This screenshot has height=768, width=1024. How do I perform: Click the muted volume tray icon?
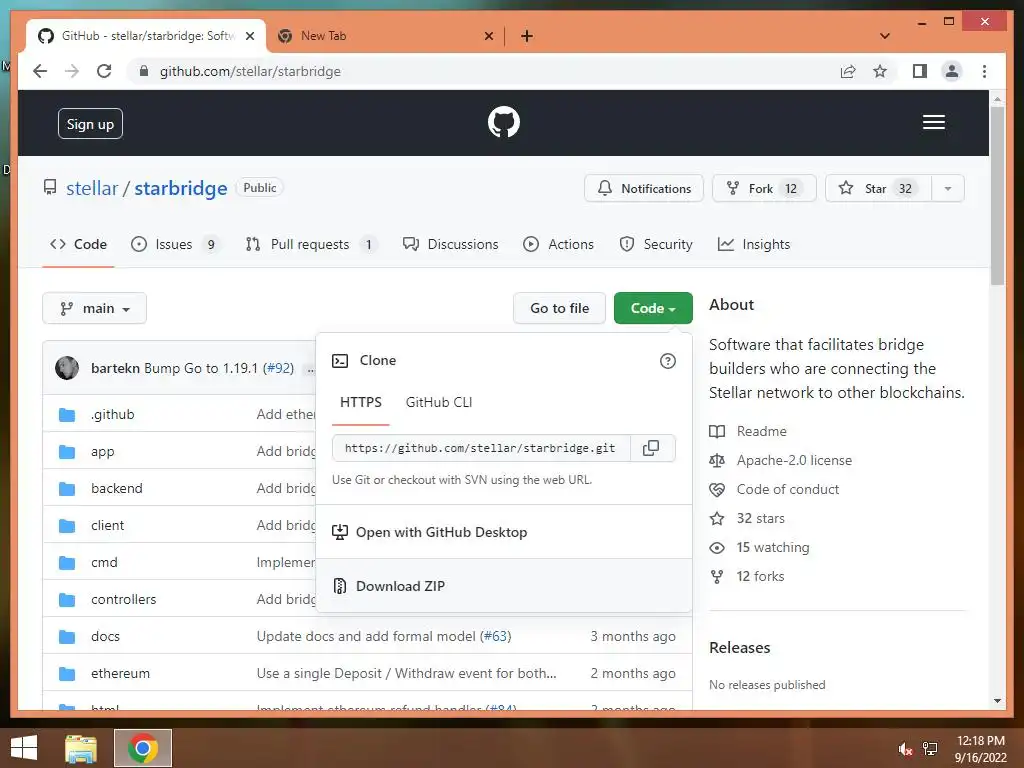coord(905,749)
